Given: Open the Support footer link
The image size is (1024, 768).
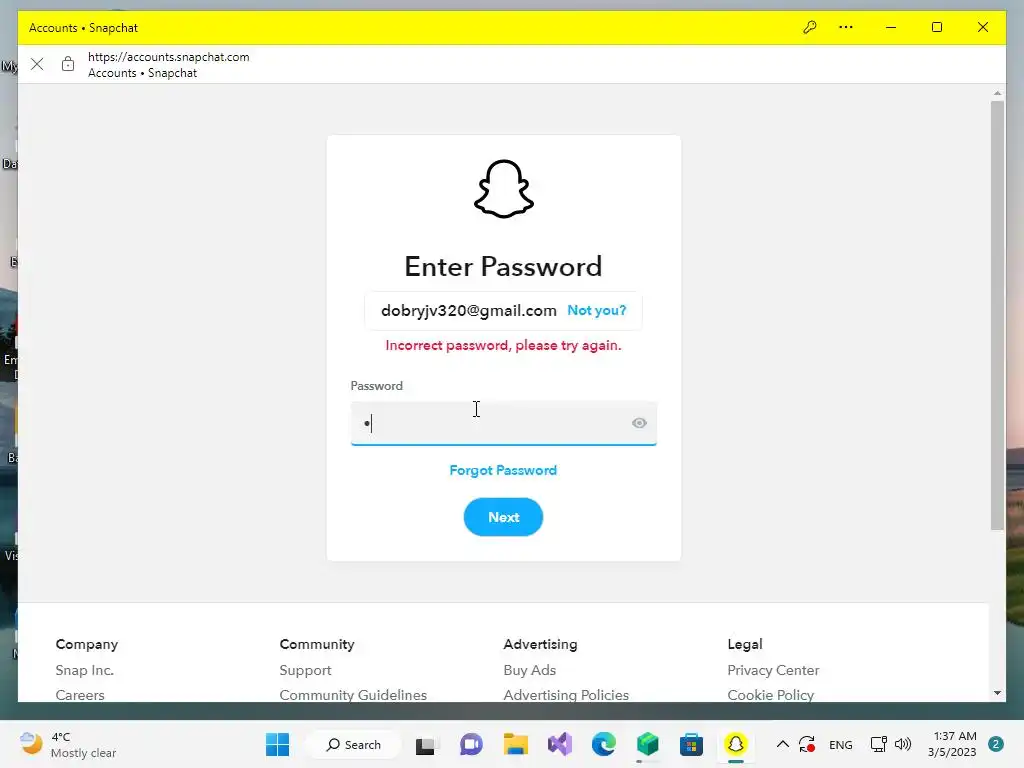Looking at the screenshot, I should click(305, 670).
